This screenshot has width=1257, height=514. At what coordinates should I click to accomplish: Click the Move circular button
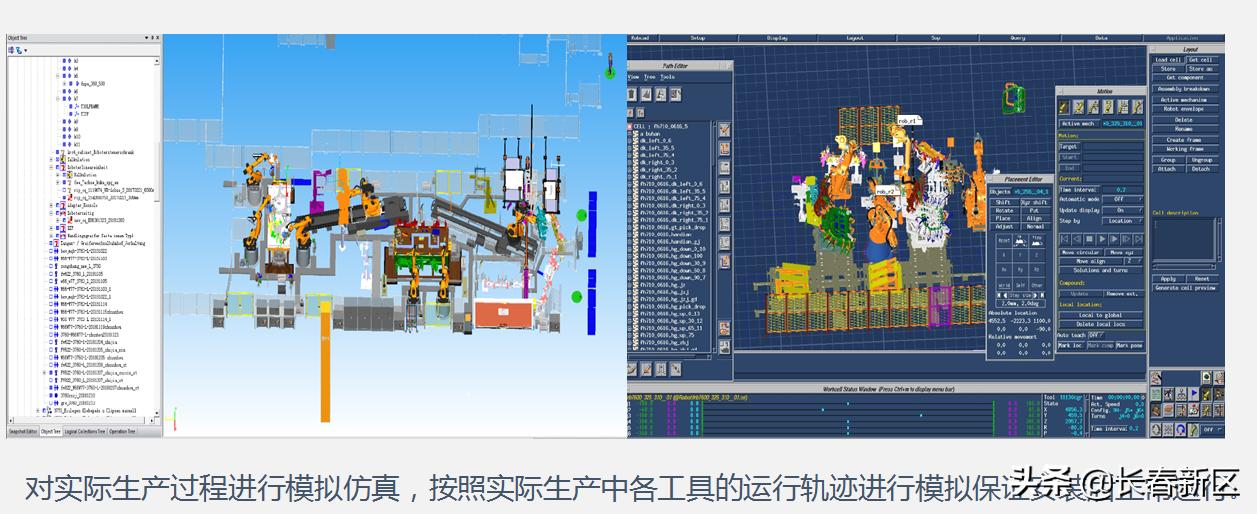1080,253
